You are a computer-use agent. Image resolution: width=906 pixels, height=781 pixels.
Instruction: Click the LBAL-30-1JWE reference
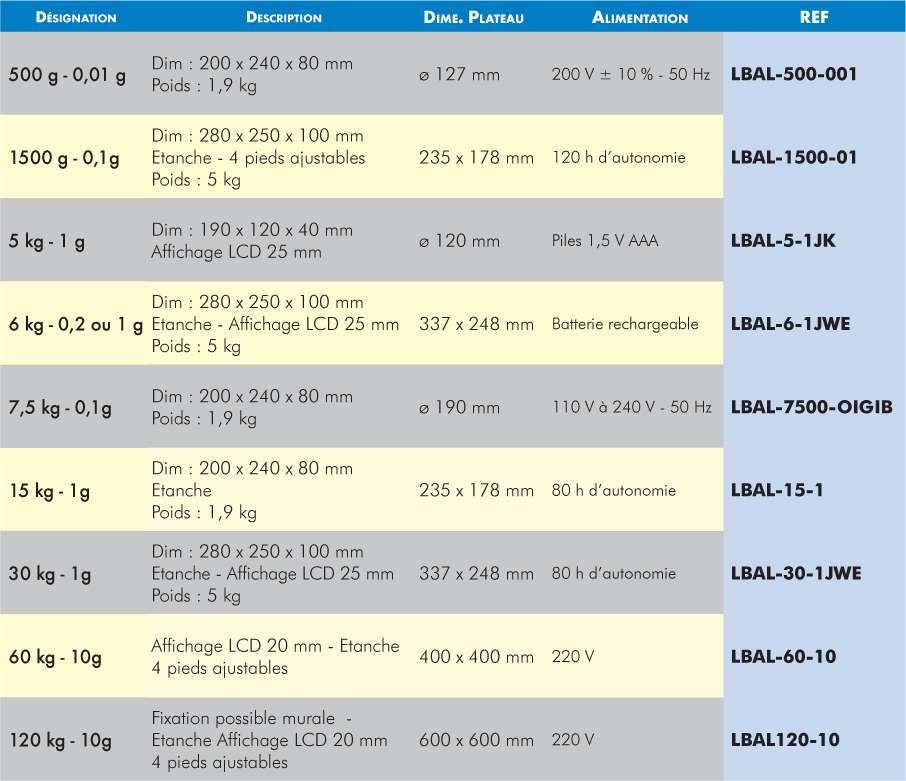click(x=796, y=574)
